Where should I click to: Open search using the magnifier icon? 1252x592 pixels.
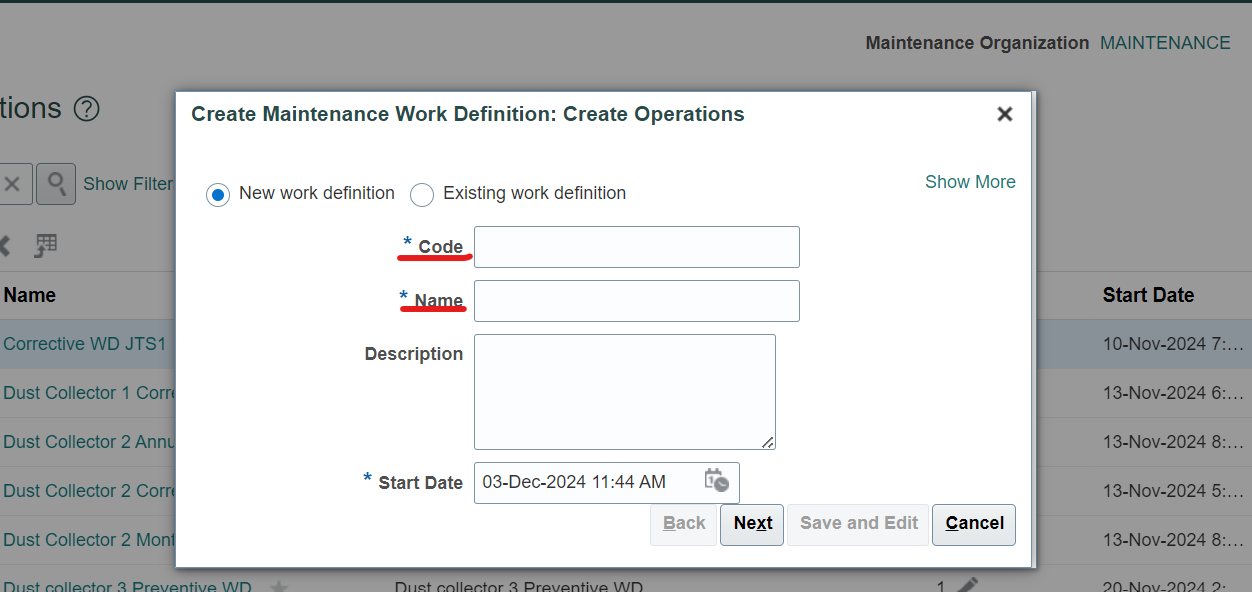tap(55, 183)
